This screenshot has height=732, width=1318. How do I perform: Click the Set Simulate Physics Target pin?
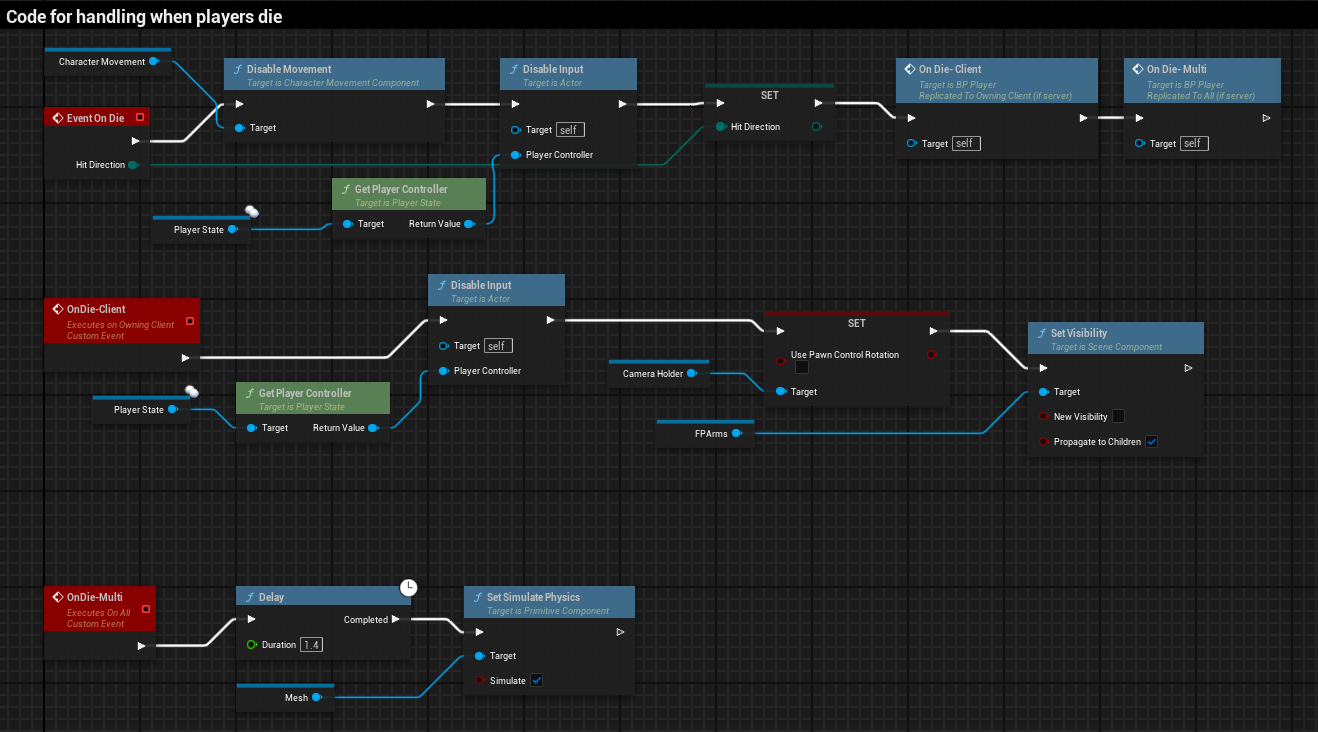480,656
